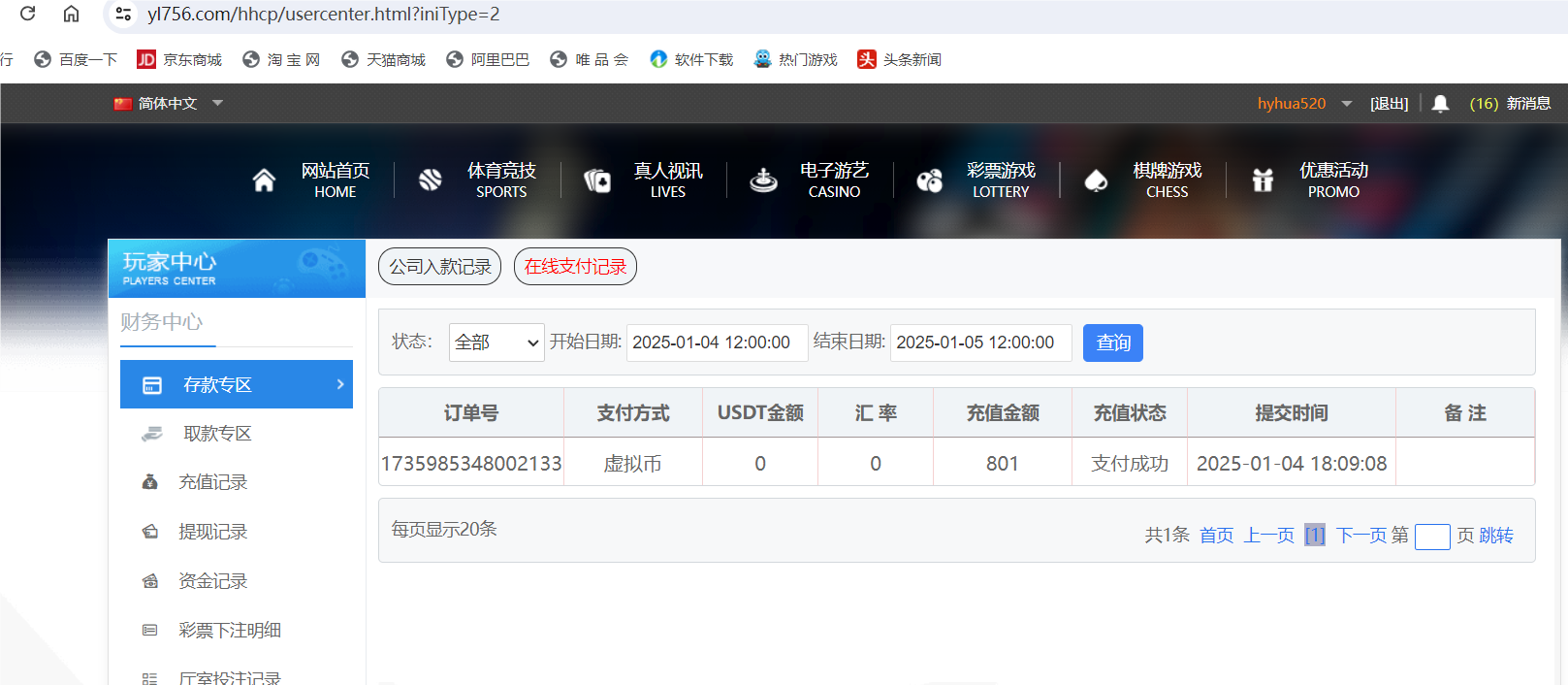Open 取款专区 in the sidebar
The width and height of the screenshot is (1568, 685).
(x=218, y=434)
